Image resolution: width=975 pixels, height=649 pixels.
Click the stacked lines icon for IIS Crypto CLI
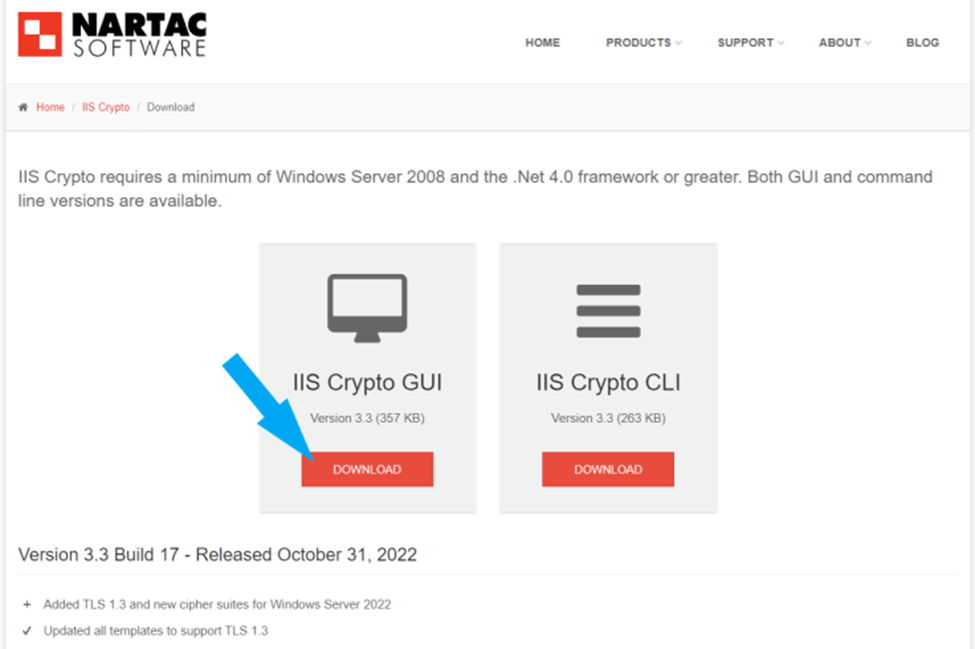[x=608, y=311]
